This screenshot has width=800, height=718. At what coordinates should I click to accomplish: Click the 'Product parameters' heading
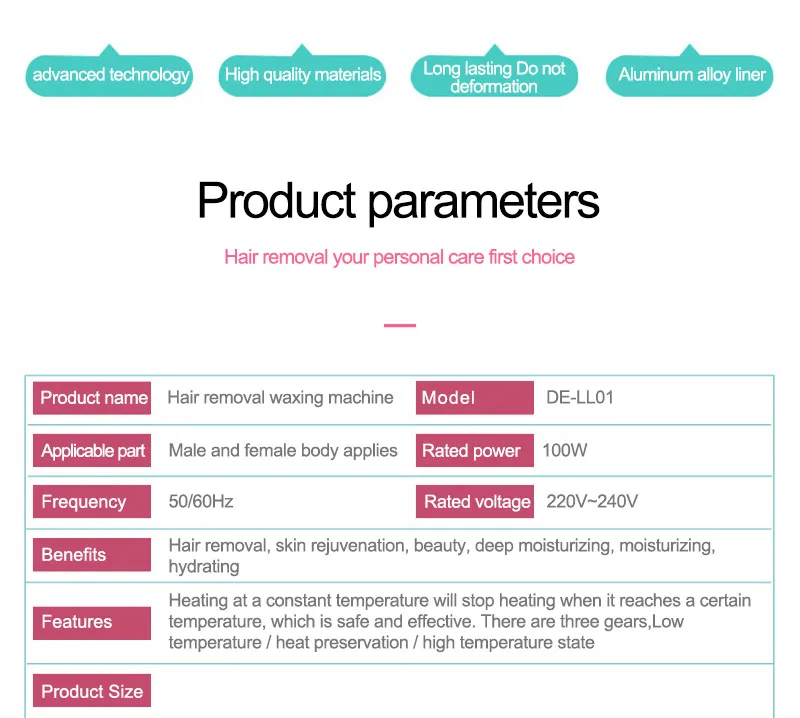[x=398, y=201]
